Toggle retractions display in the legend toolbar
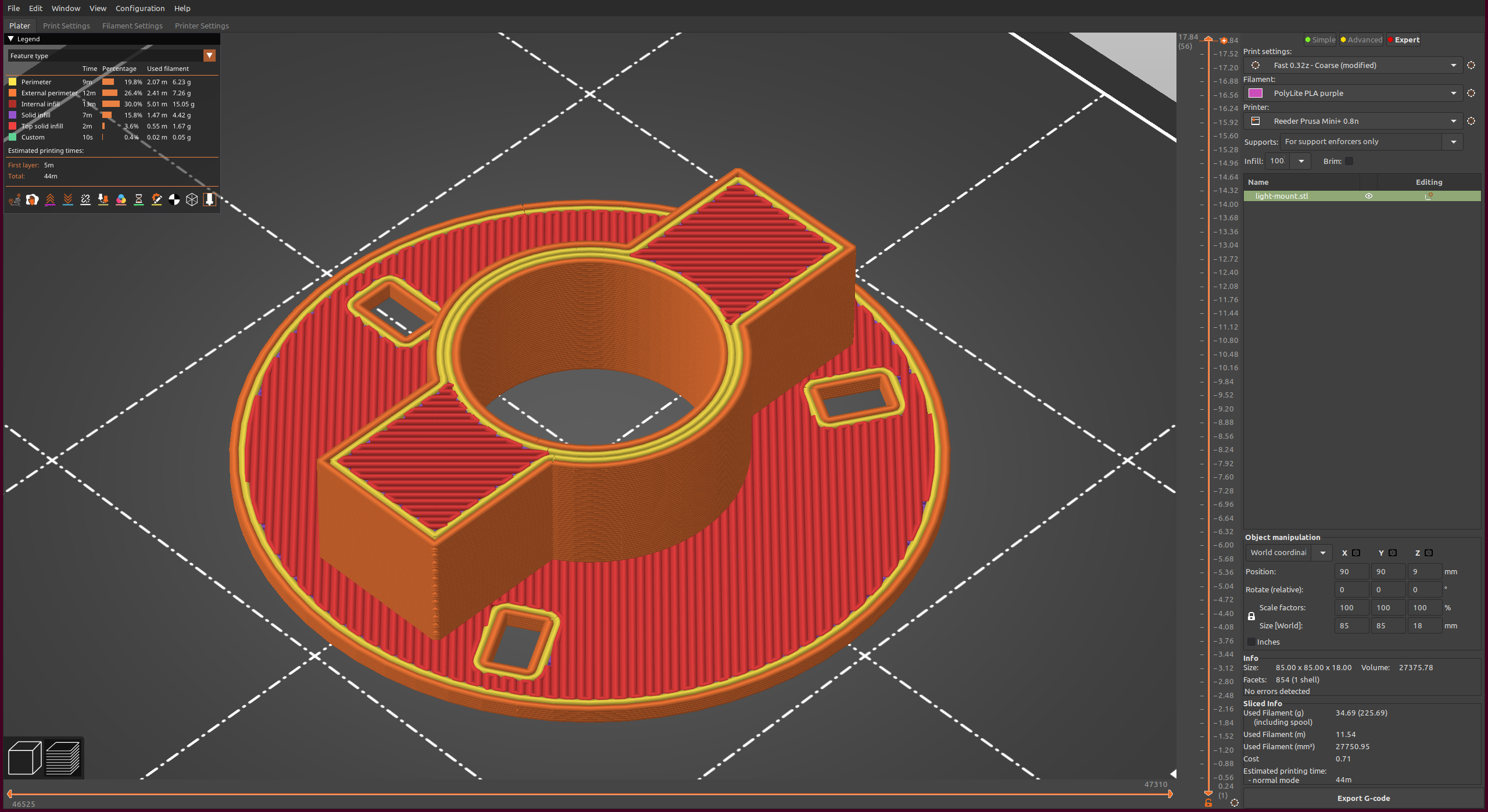 [50, 199]
